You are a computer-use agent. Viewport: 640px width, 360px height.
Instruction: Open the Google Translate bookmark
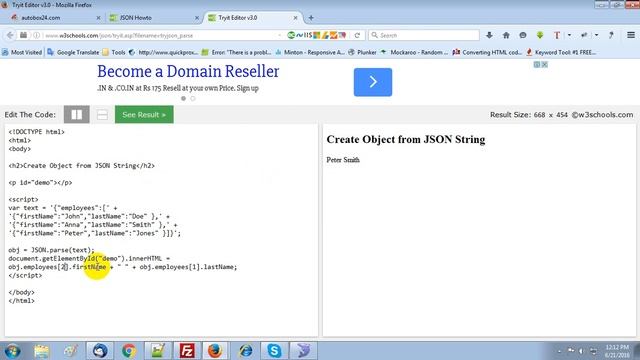point(73,52)
